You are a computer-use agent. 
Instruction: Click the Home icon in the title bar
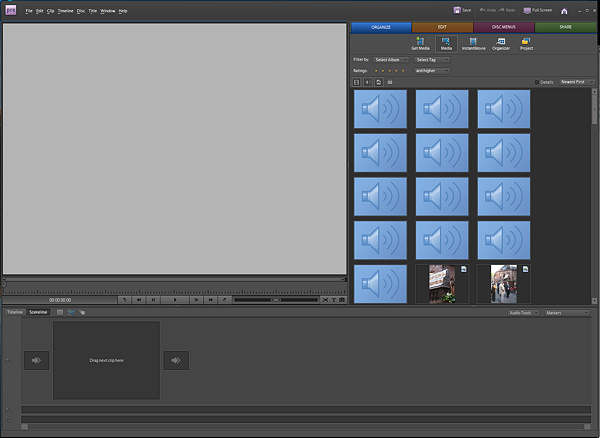[x=564, y=10]
